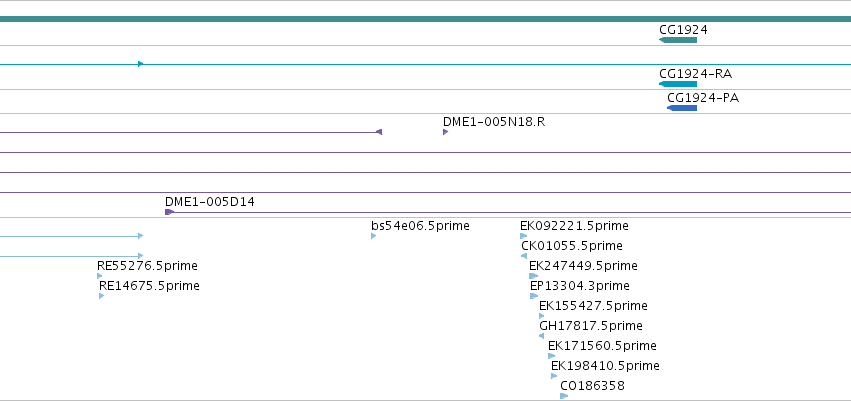Click the thick teal bar at top
851x401 pixels.
pos(426,19)
